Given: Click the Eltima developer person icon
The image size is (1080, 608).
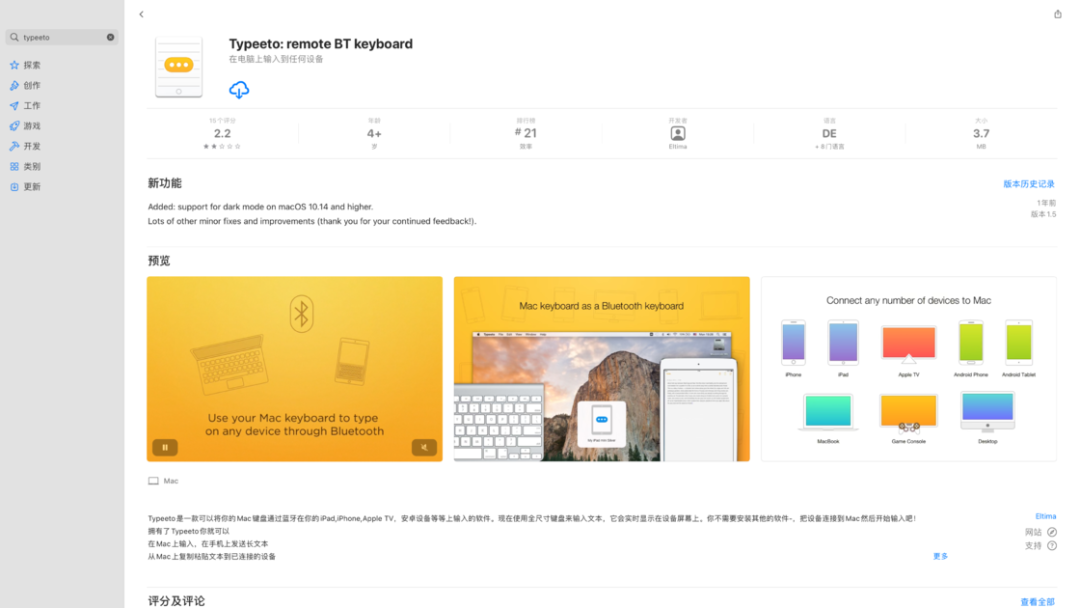Looking at the screenshot, I should (x=678, y=133).
